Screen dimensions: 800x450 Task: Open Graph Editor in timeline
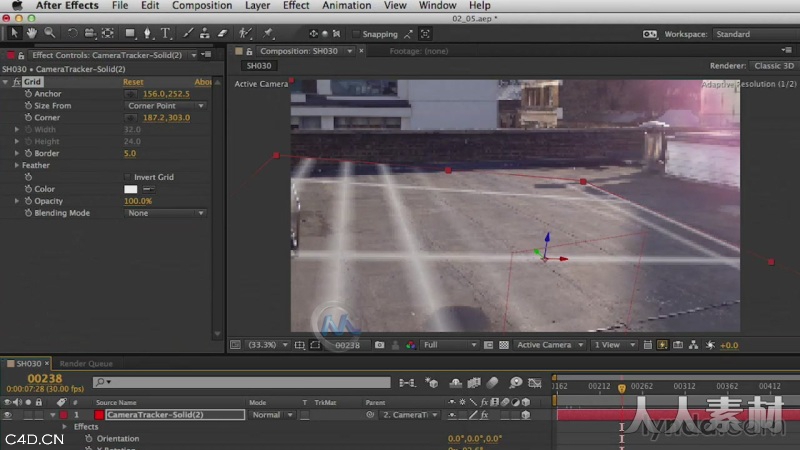535,383
